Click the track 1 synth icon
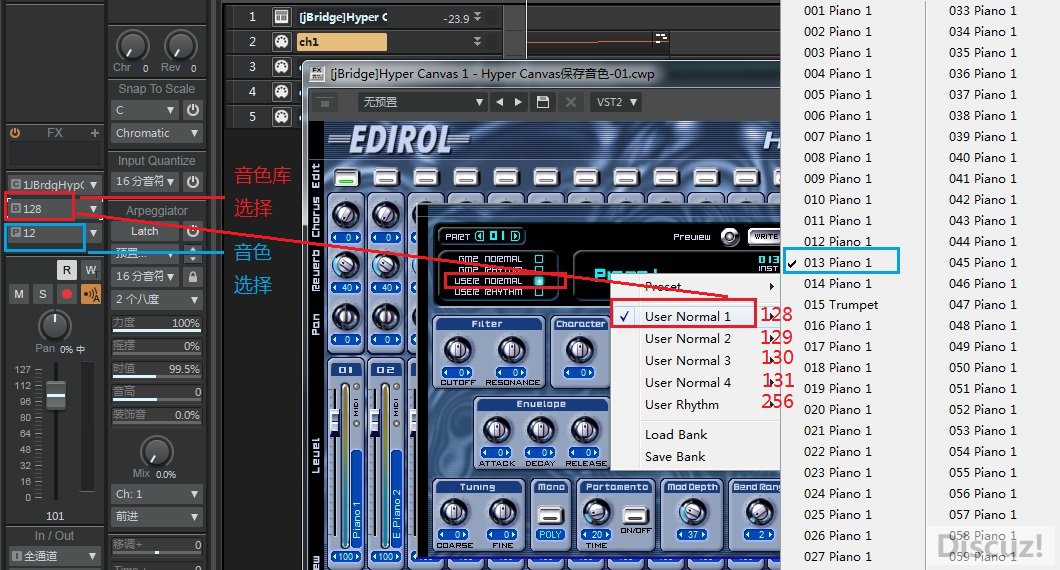Screen dimensions: 1060x570 coord(281,17)
